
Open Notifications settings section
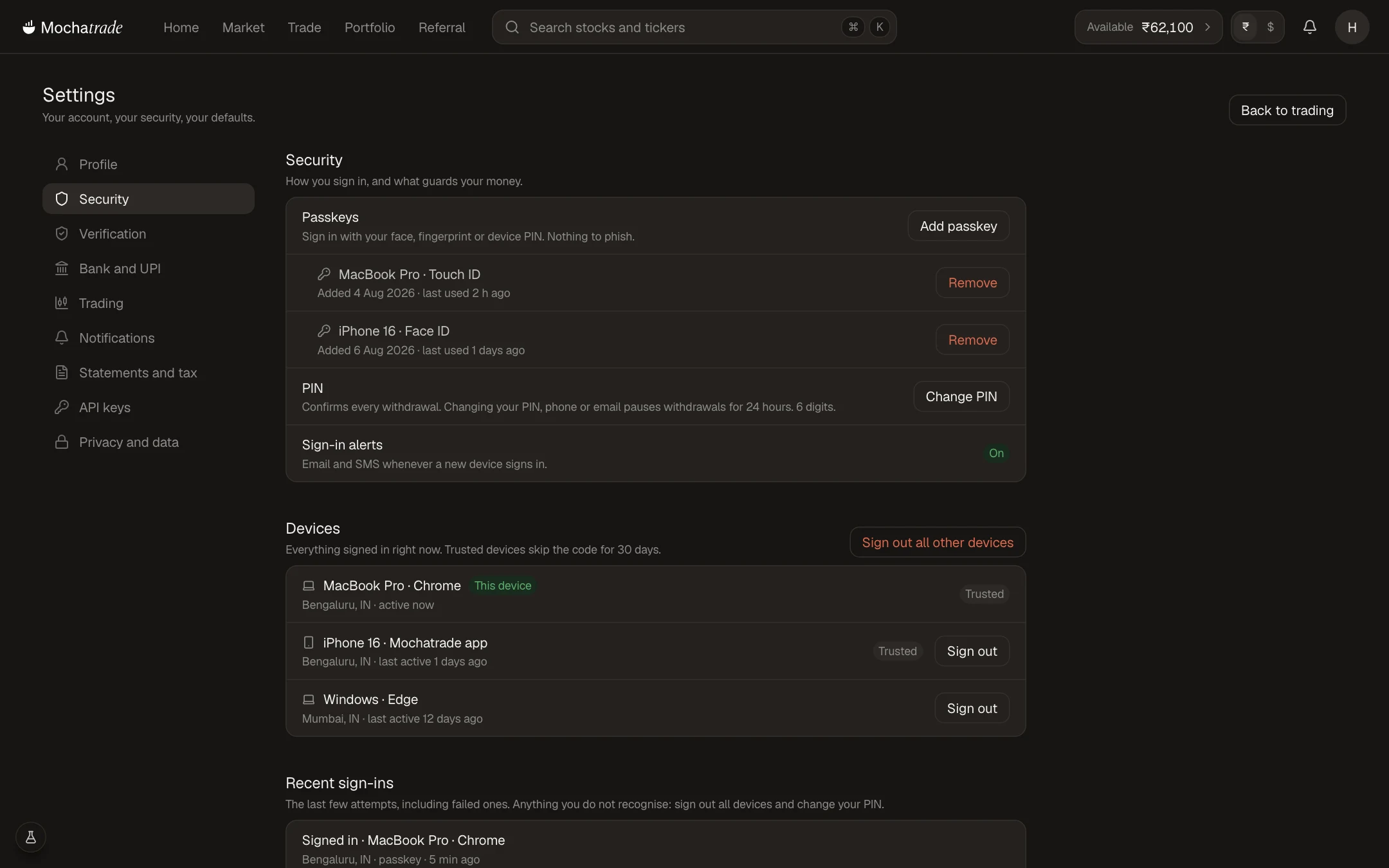click(x=149, y=338)
